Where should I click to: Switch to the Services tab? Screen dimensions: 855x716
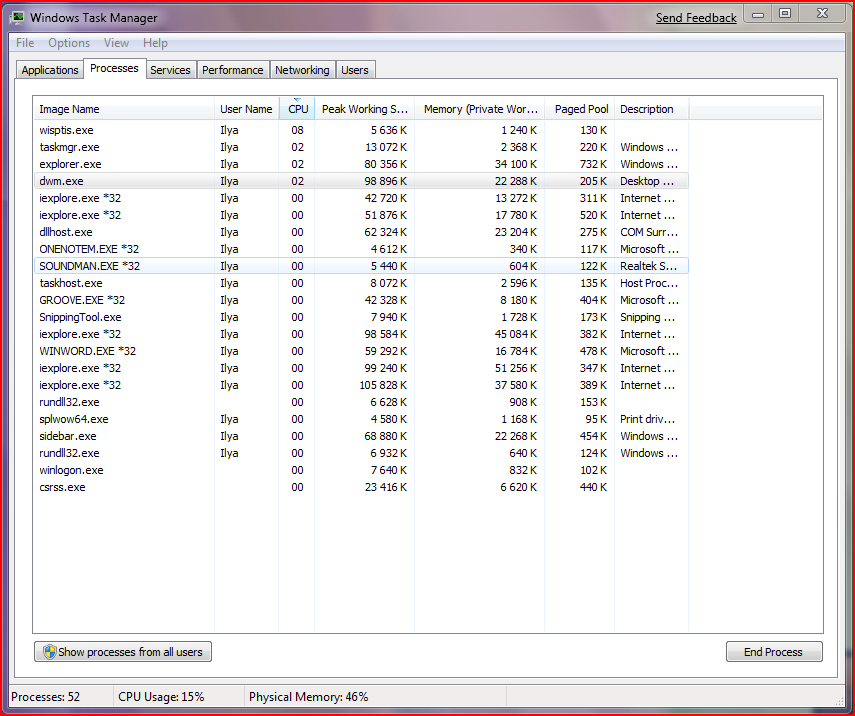(x=170, y=70)
